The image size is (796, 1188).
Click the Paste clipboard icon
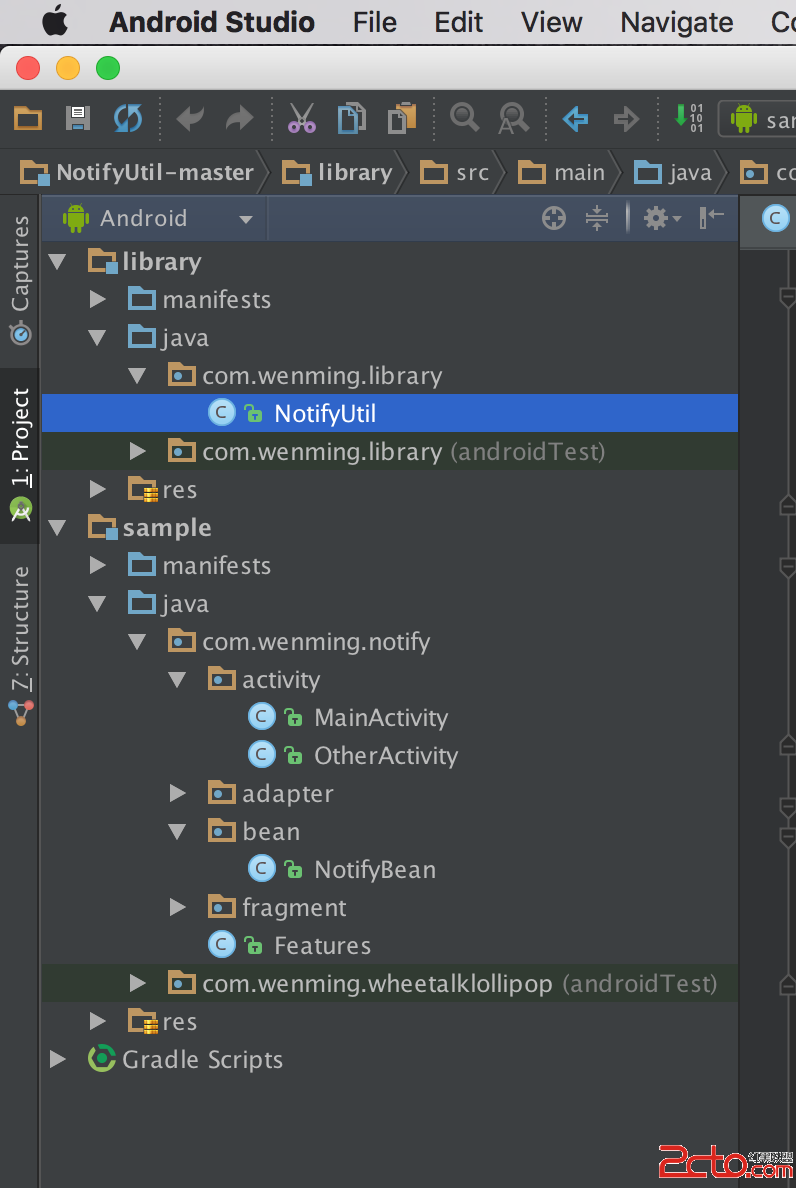402,119
